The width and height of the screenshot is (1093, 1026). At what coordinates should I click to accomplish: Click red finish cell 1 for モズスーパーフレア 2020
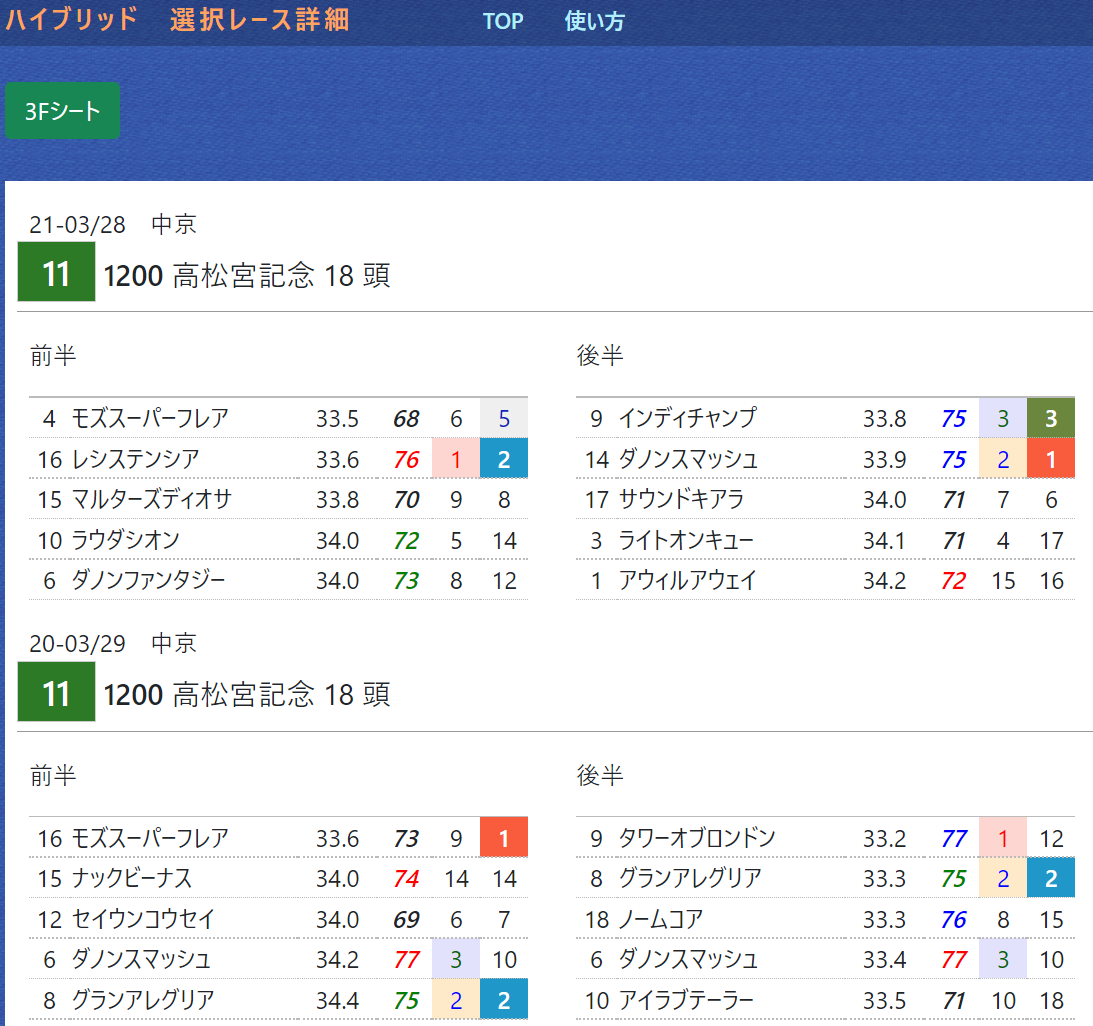[504, 837]
